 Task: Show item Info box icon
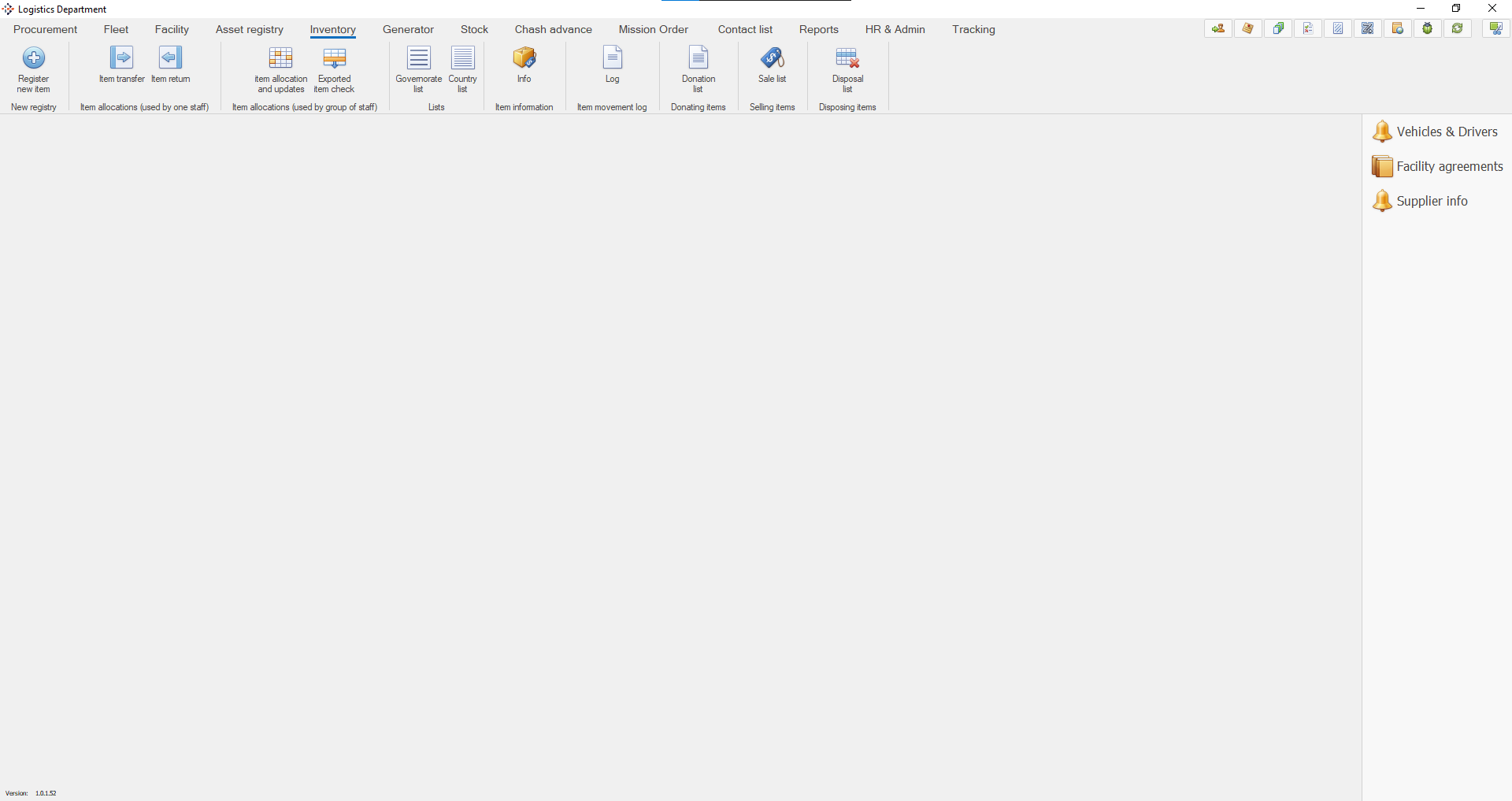click(x=524, y=59)
